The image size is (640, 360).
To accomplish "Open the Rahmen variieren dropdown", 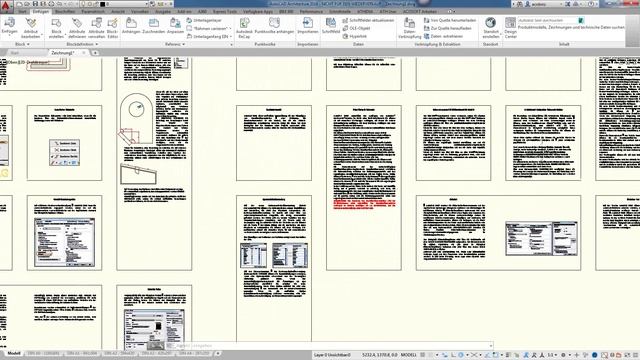I will click(x=230, y=28).
